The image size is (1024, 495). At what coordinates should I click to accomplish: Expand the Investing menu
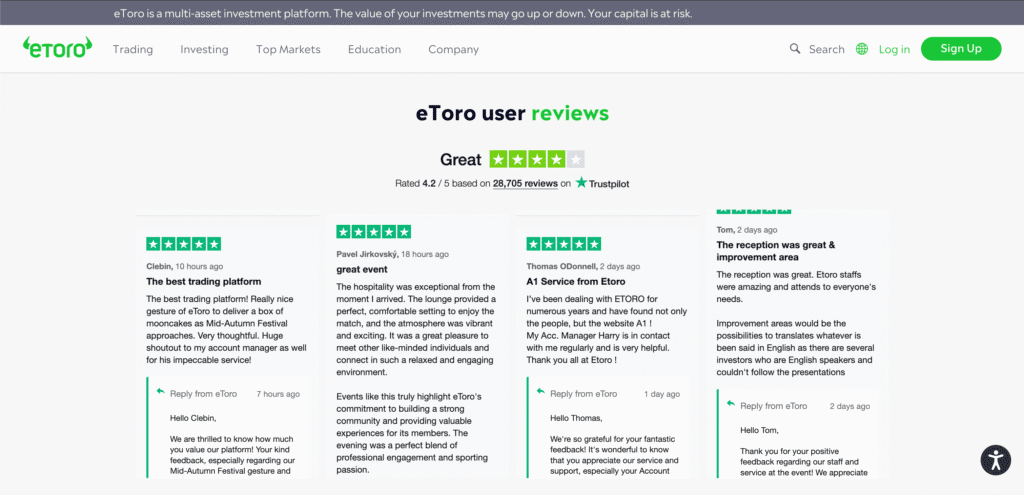[x=204, y=49]
